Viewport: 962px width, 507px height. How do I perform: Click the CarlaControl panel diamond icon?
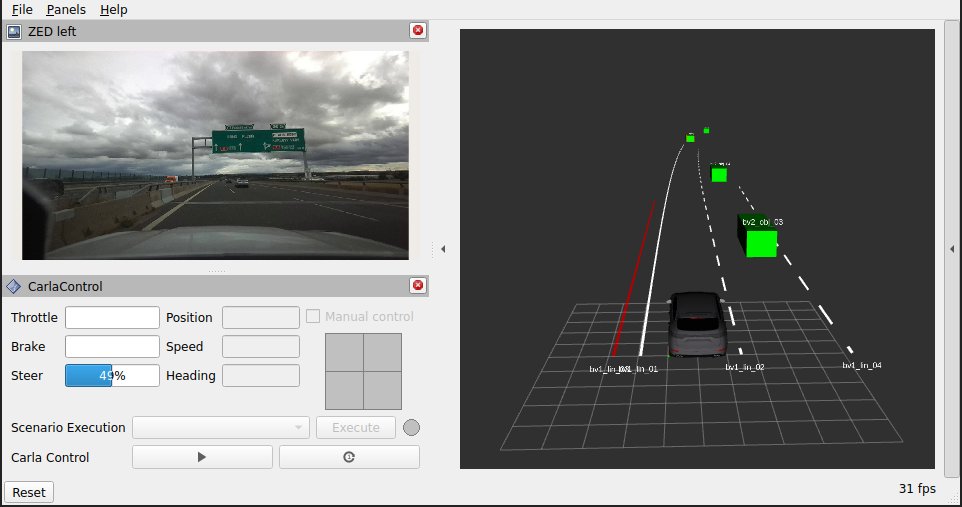click(13, 286)
